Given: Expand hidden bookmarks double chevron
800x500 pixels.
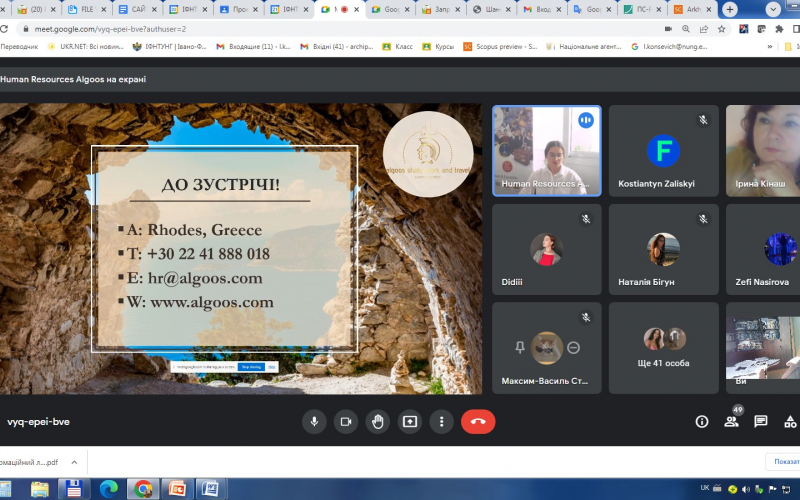Looking at the screenshot, I should 769,46.
